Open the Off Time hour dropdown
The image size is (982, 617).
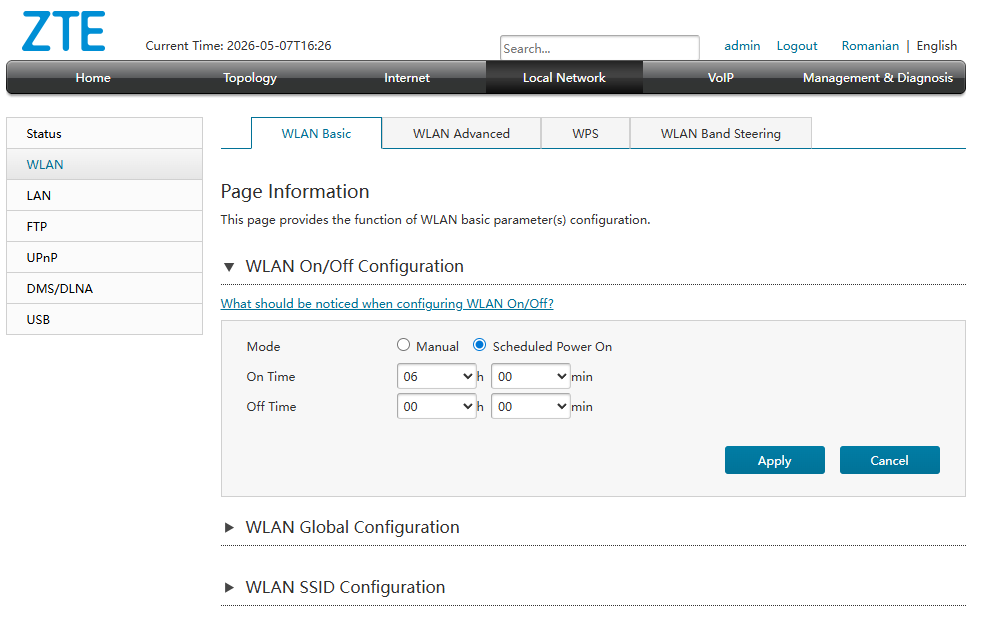[437, 407]
